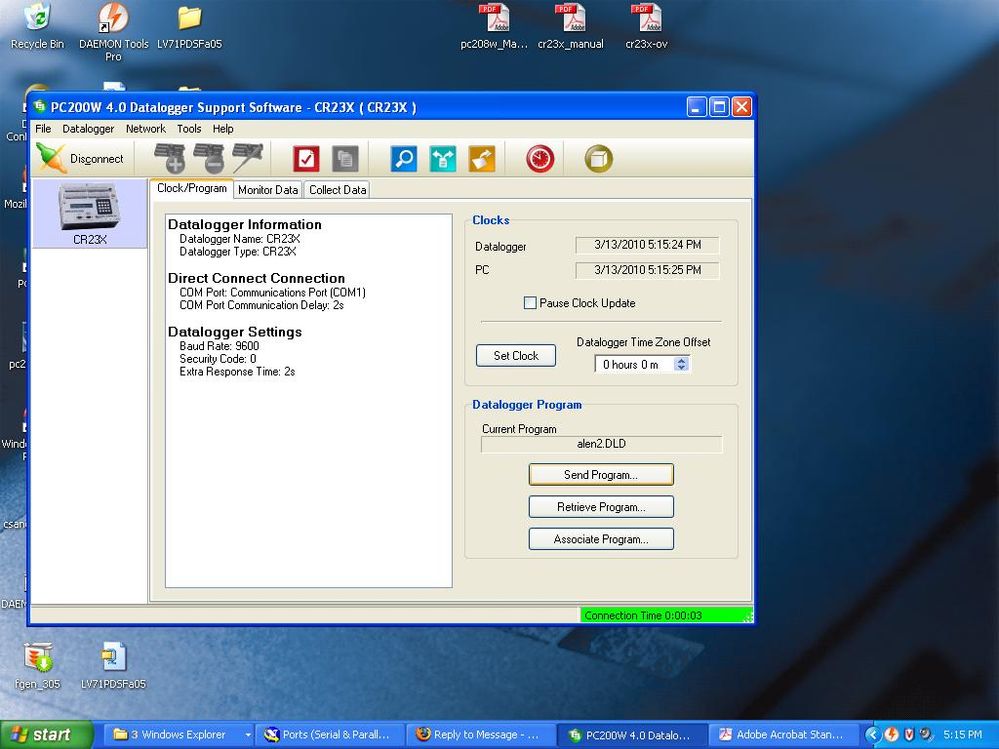Open the Tools menu
Screen dimensions: 999x749
click(x=189, y=129)
